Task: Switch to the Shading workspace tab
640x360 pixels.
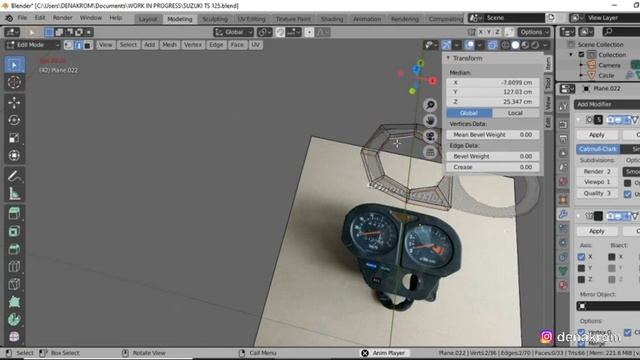Action: pos(332,19)
